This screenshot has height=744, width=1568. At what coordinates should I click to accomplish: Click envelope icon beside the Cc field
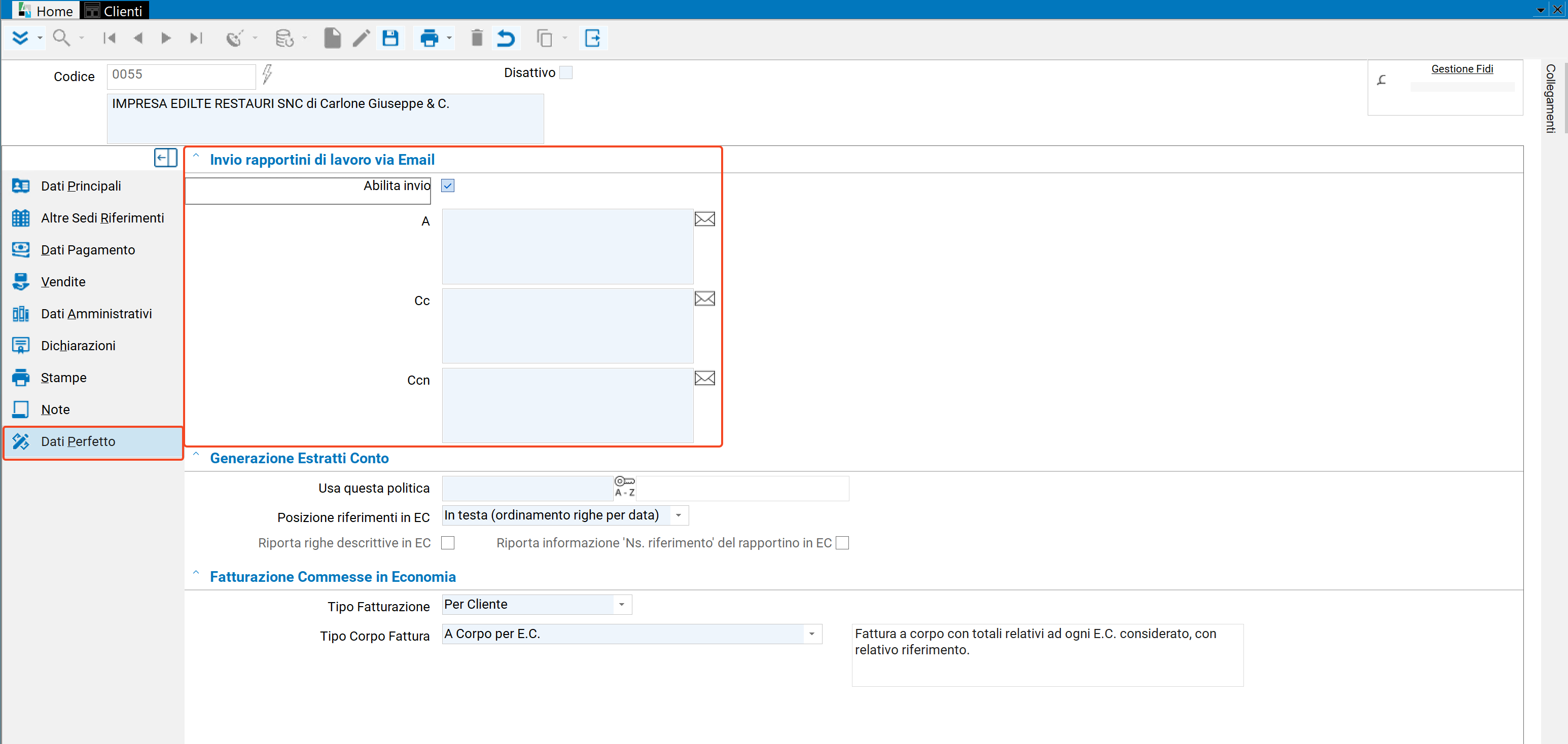(x=704, y=299)
